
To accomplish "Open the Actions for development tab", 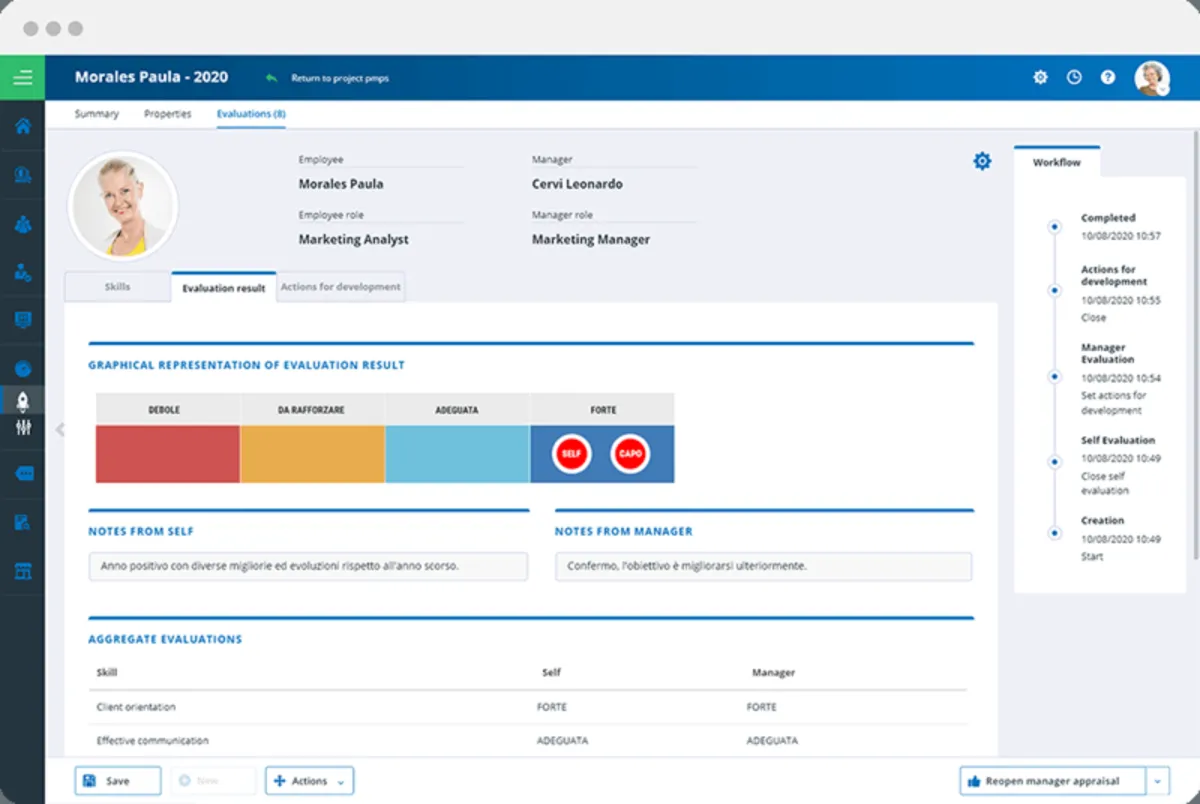I will pyautogui.click(x=340, y=287).
